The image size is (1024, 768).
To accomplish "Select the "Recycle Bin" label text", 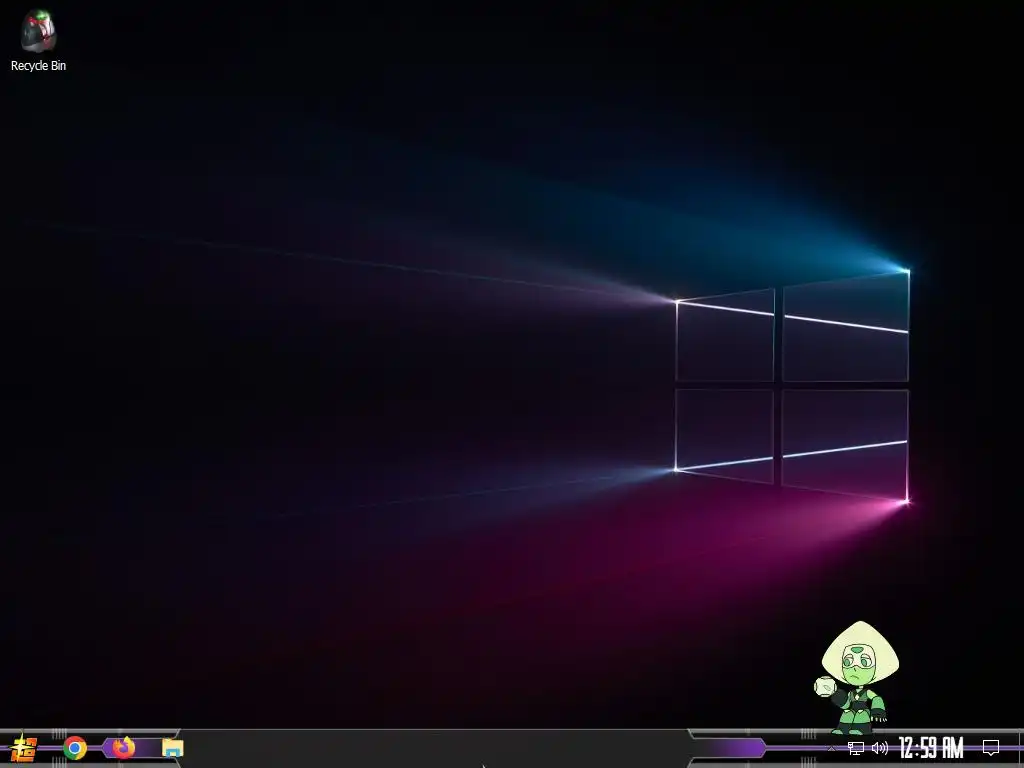I will 39,65.
